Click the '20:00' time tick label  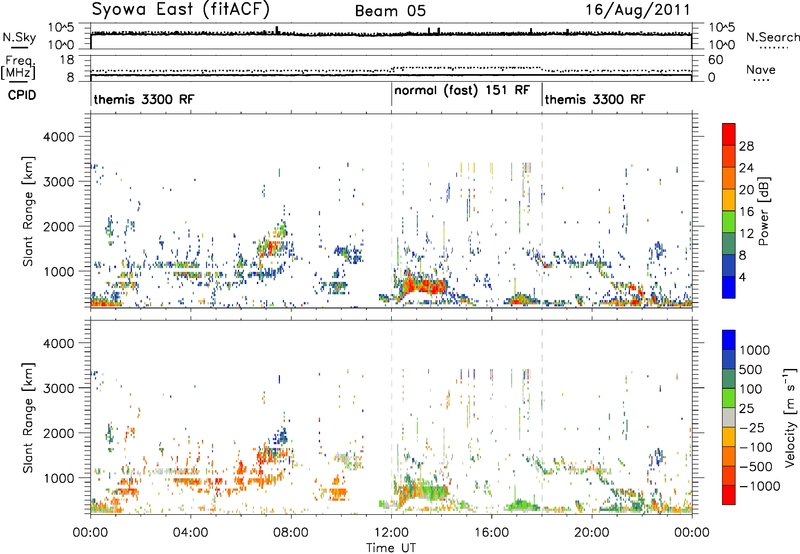[592, 533]
